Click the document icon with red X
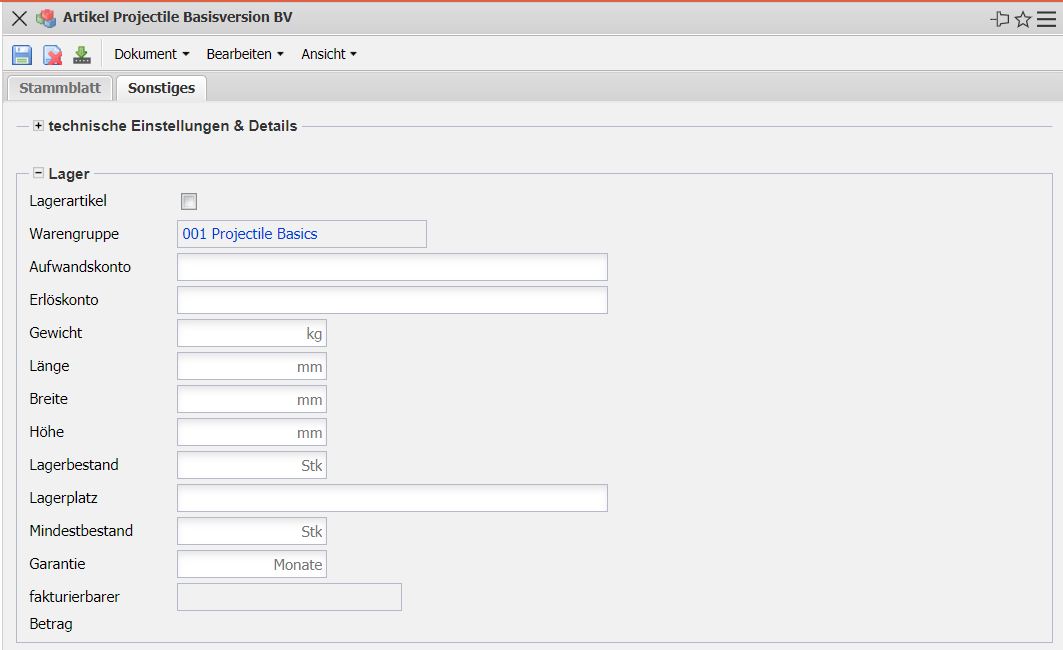 [x=52, y=55]
